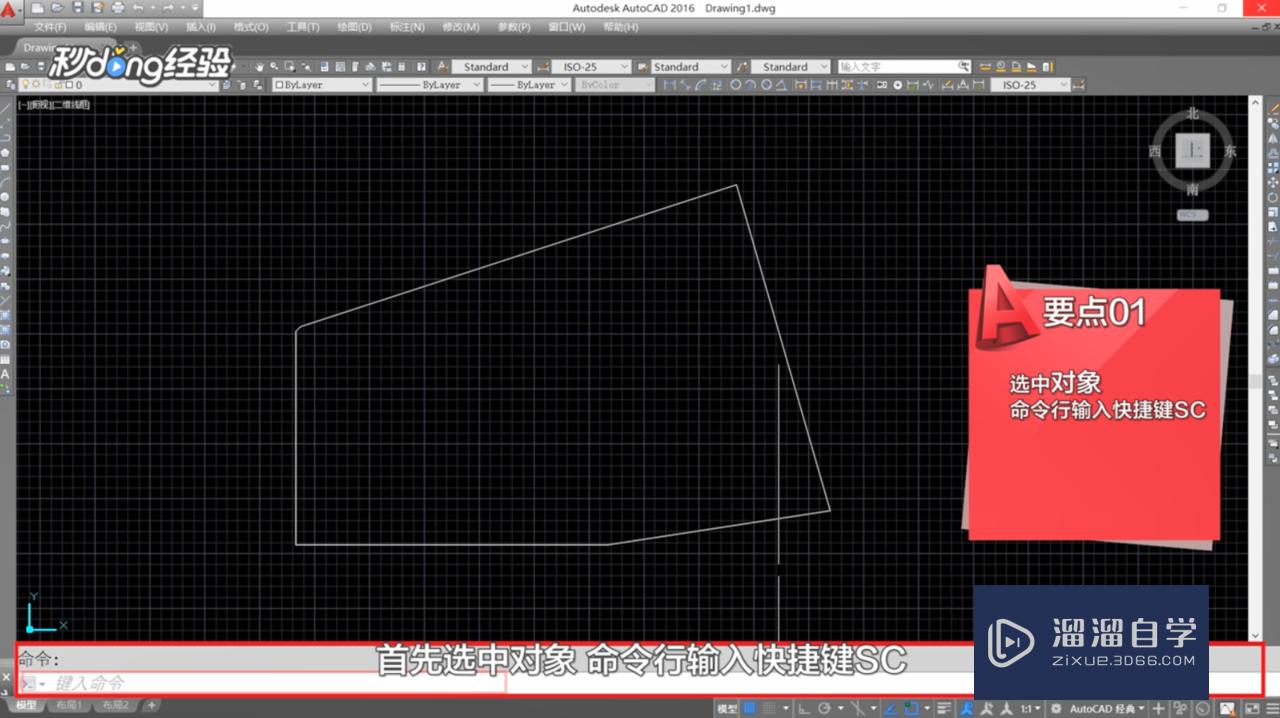Select the Center Mark dimension icon
The width and height of the screenshot is (1280, 718).
click(x=897, y=85)
